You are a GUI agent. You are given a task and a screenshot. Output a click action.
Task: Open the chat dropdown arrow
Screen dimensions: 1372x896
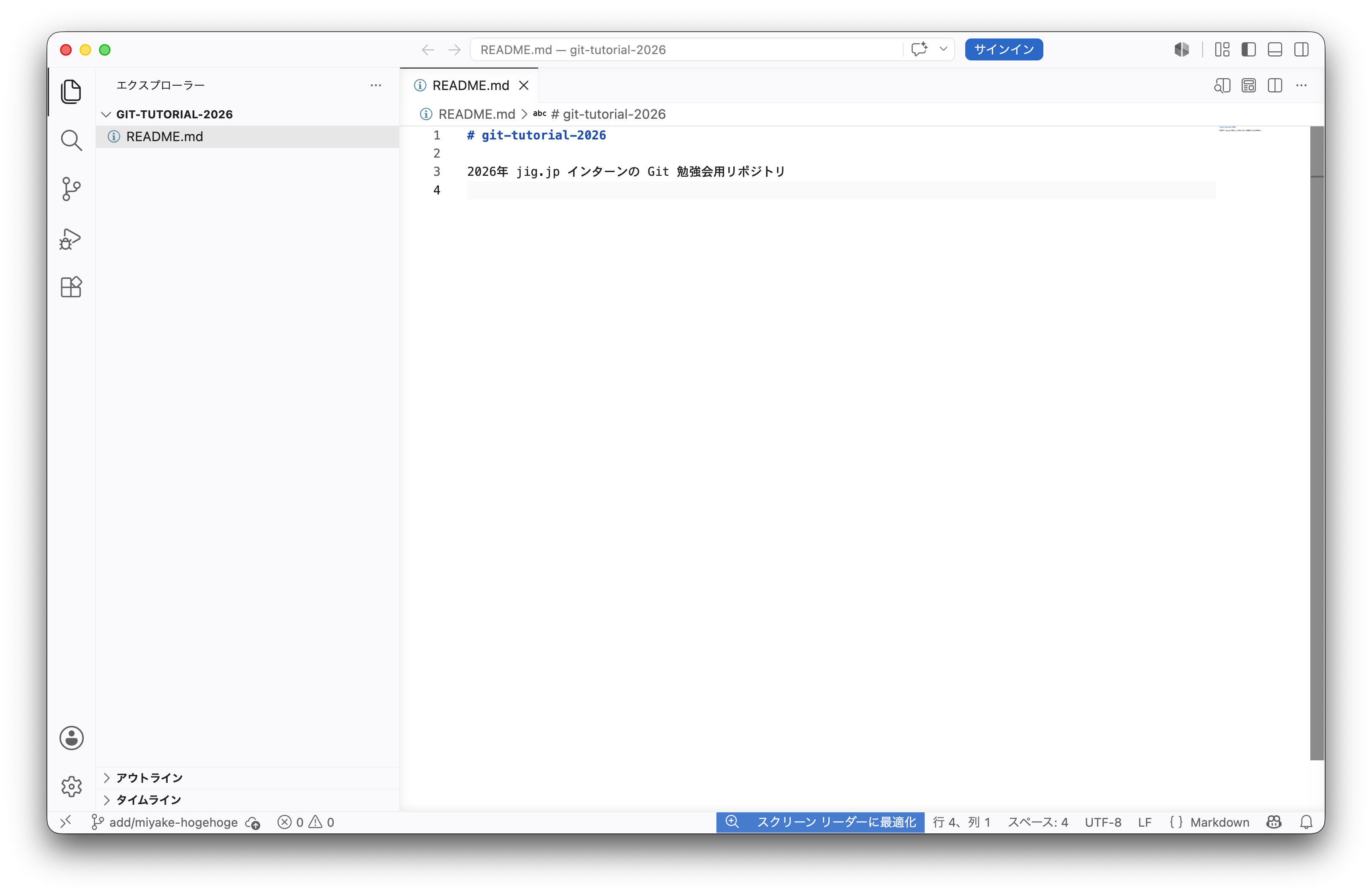pos(943,49)
